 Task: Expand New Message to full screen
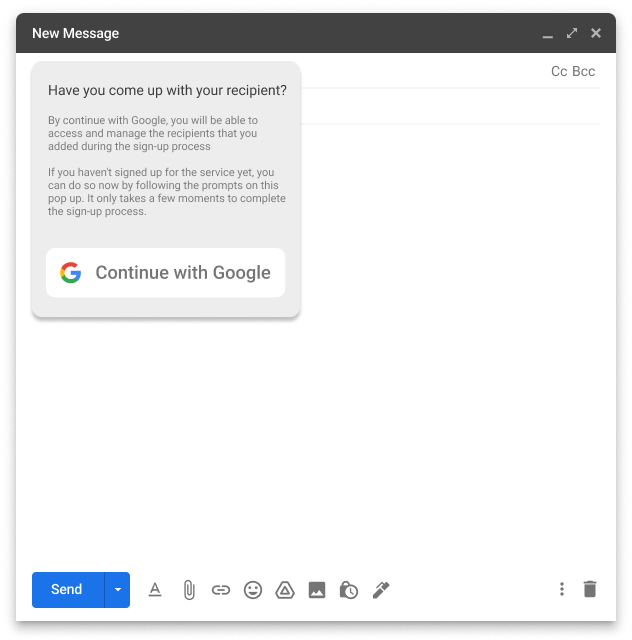572,33
